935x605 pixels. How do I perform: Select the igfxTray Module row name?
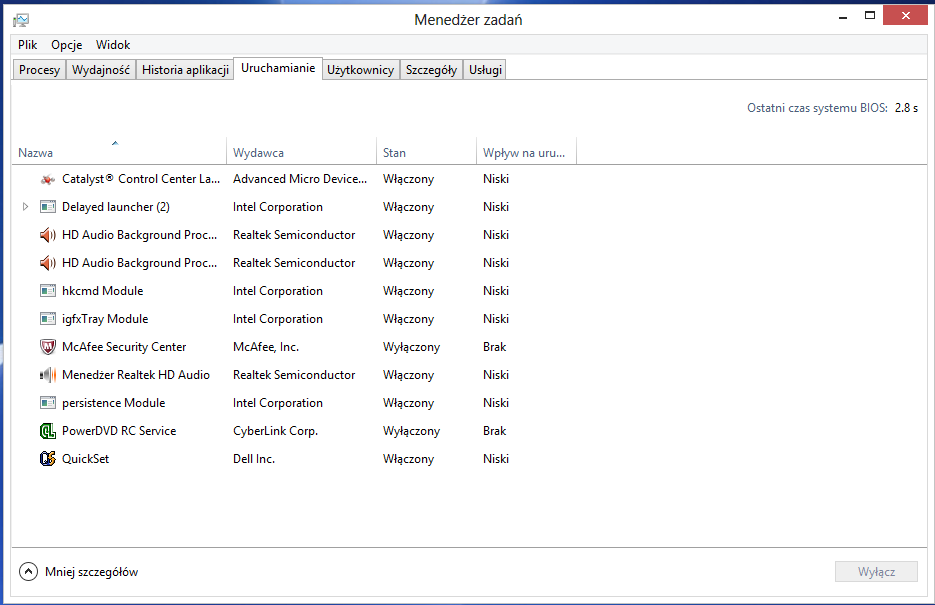pos(105,319)
